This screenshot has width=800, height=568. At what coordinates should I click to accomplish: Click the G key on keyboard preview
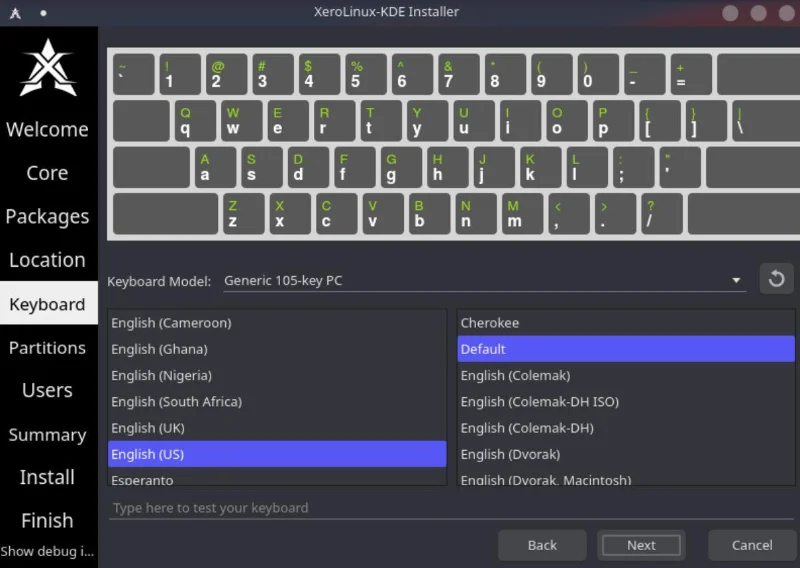[402, 167]
